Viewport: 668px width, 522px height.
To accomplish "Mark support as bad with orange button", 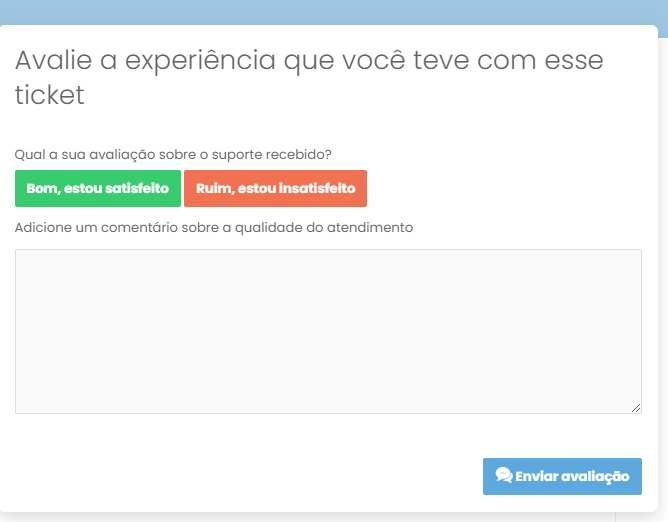I will [x=275, y=188].
